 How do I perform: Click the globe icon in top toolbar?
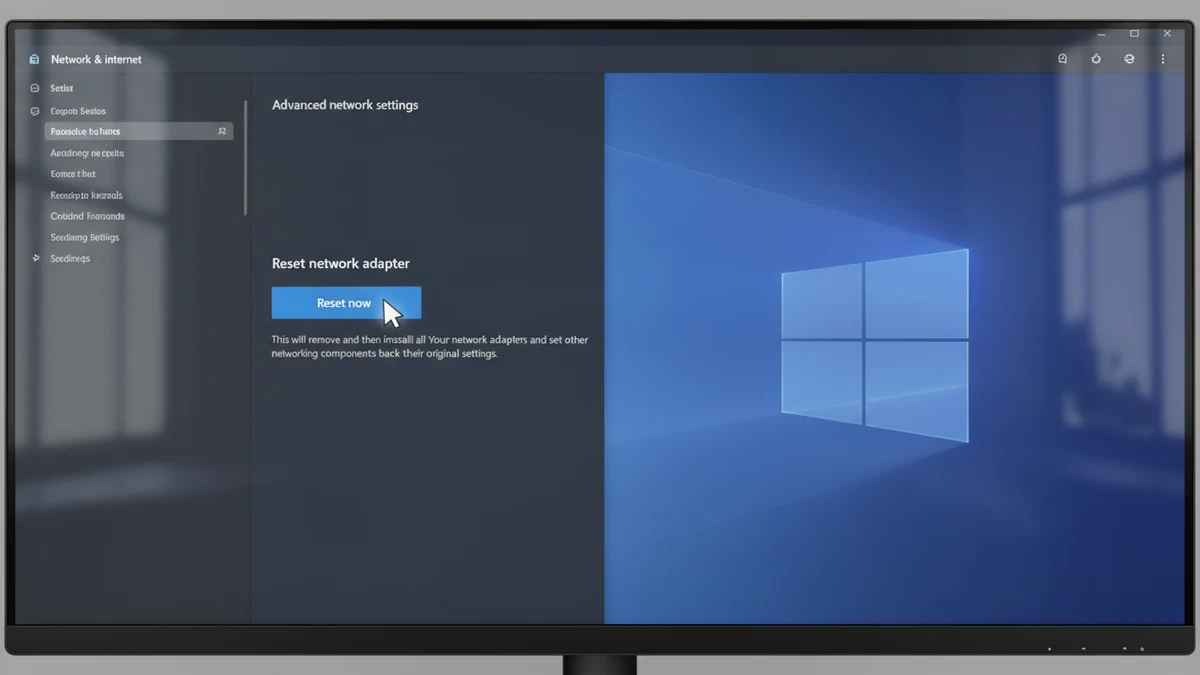click(x=1129, y=59)
